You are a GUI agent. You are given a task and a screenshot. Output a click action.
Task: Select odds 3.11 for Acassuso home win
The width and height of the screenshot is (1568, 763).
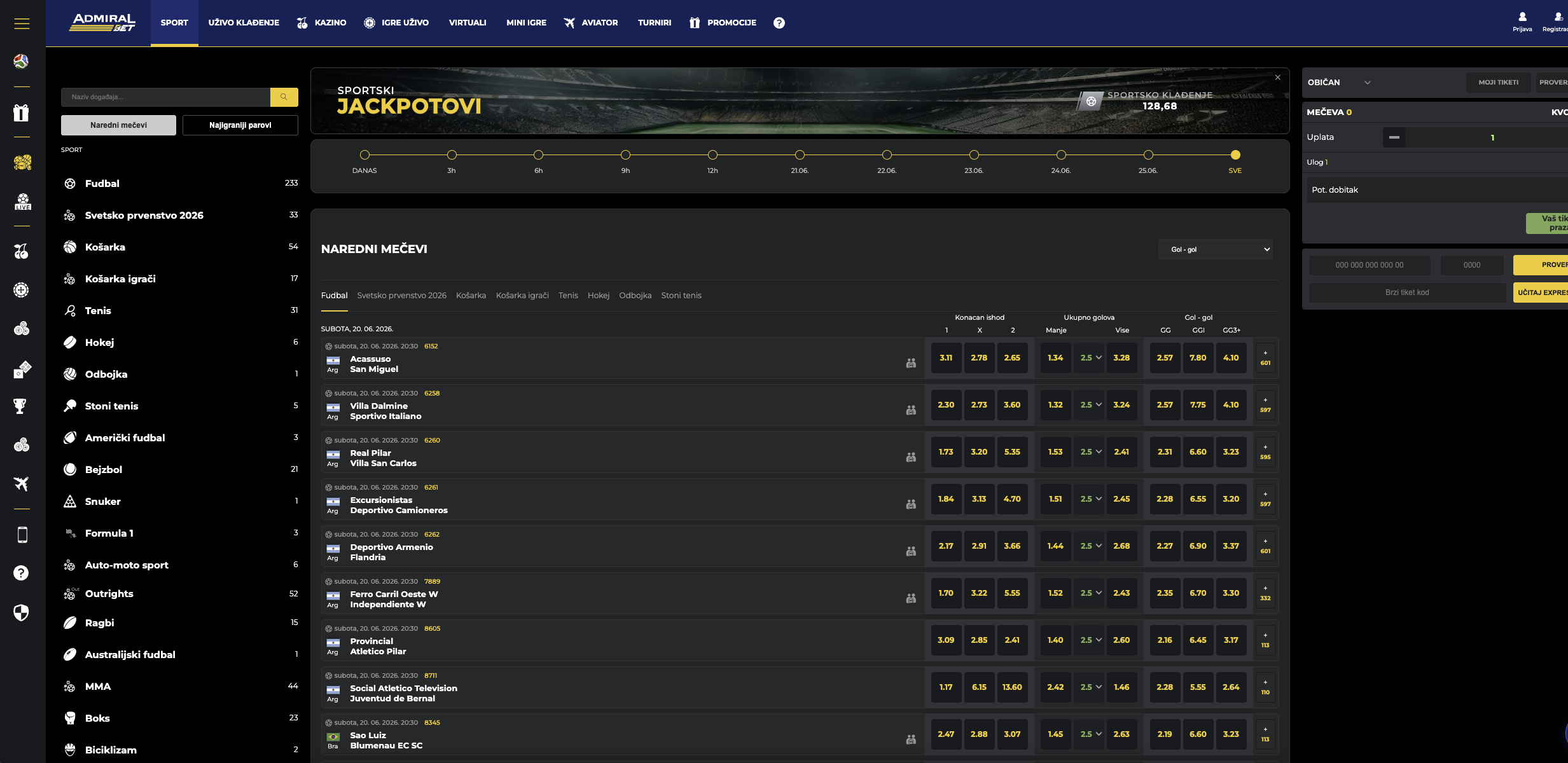click(x=946, y=358)
